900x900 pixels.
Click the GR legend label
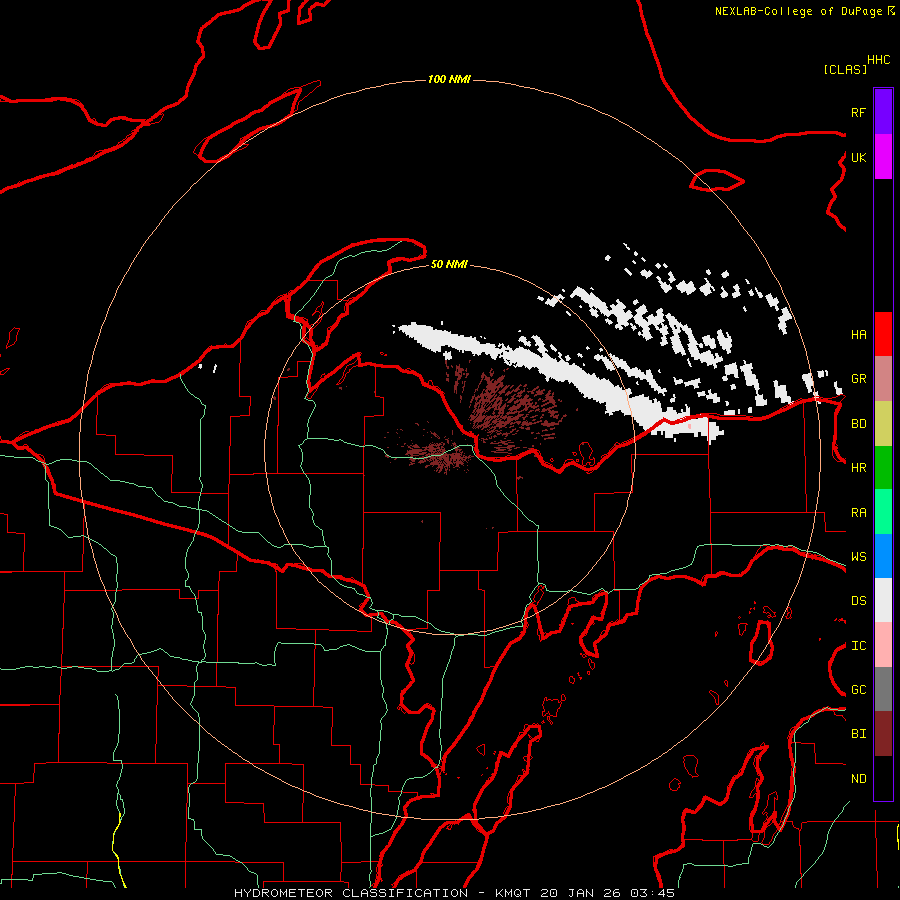click(858, 379)
